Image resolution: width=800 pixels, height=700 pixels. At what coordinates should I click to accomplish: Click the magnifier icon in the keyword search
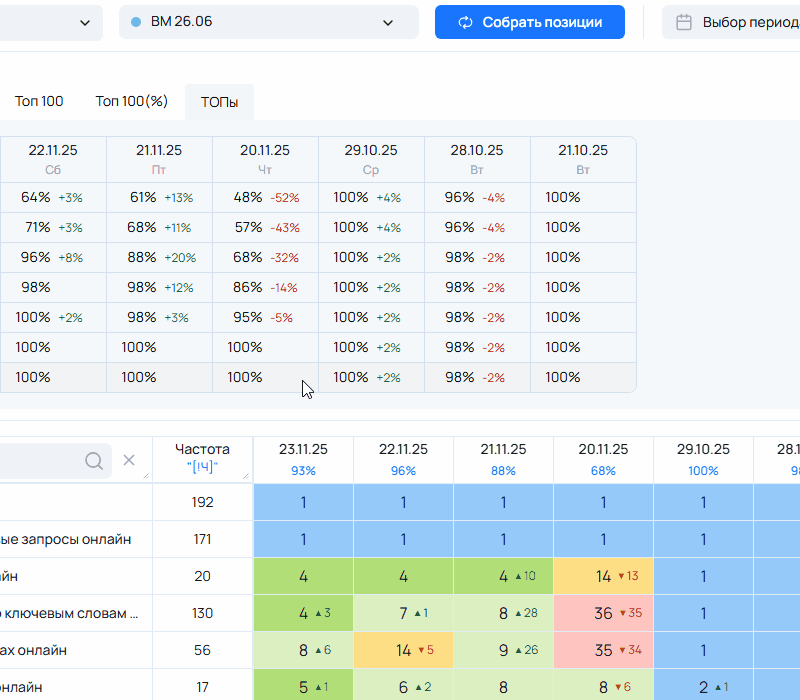94,460
